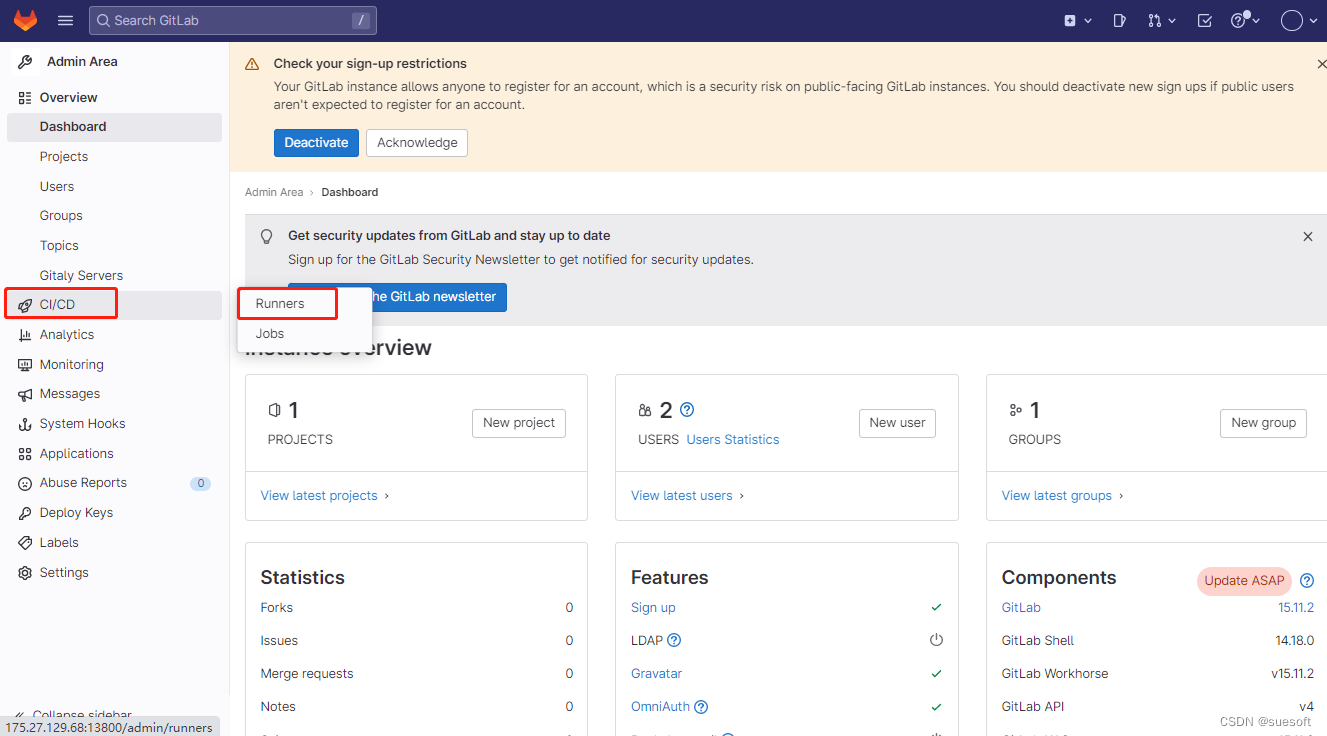Viewport: 1327px width, 736px height.
Task: Click the Overview sidebar icon
Action: coord(25,98)
